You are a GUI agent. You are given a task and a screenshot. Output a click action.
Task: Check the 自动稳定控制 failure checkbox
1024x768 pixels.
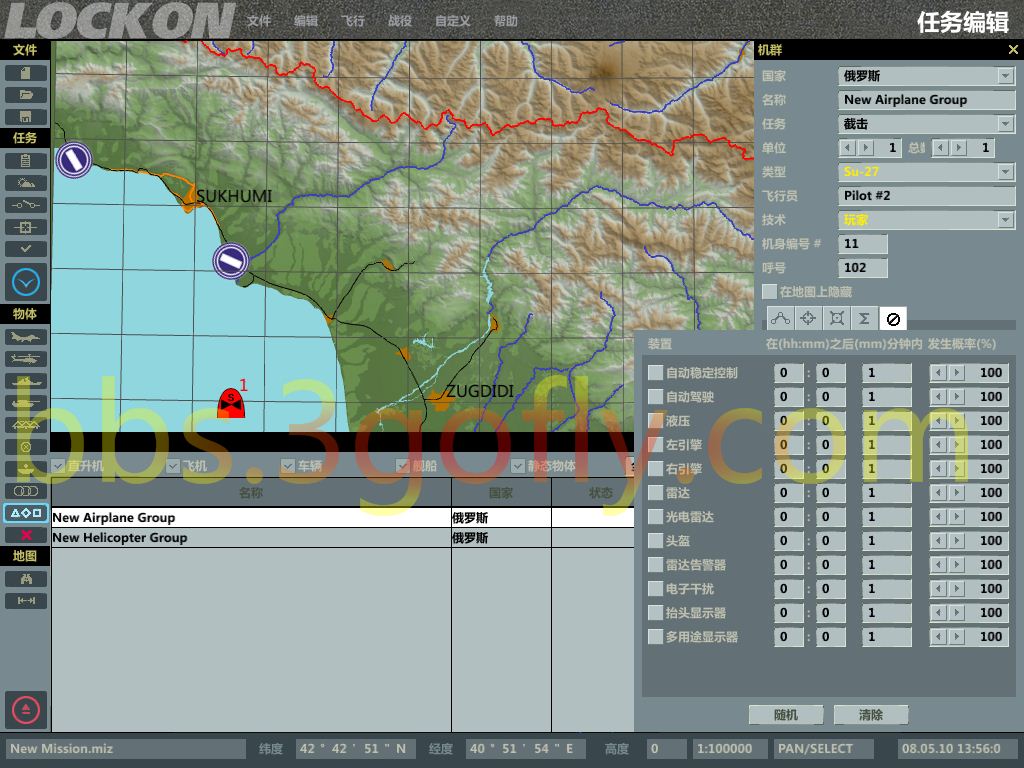click(655, 373)
